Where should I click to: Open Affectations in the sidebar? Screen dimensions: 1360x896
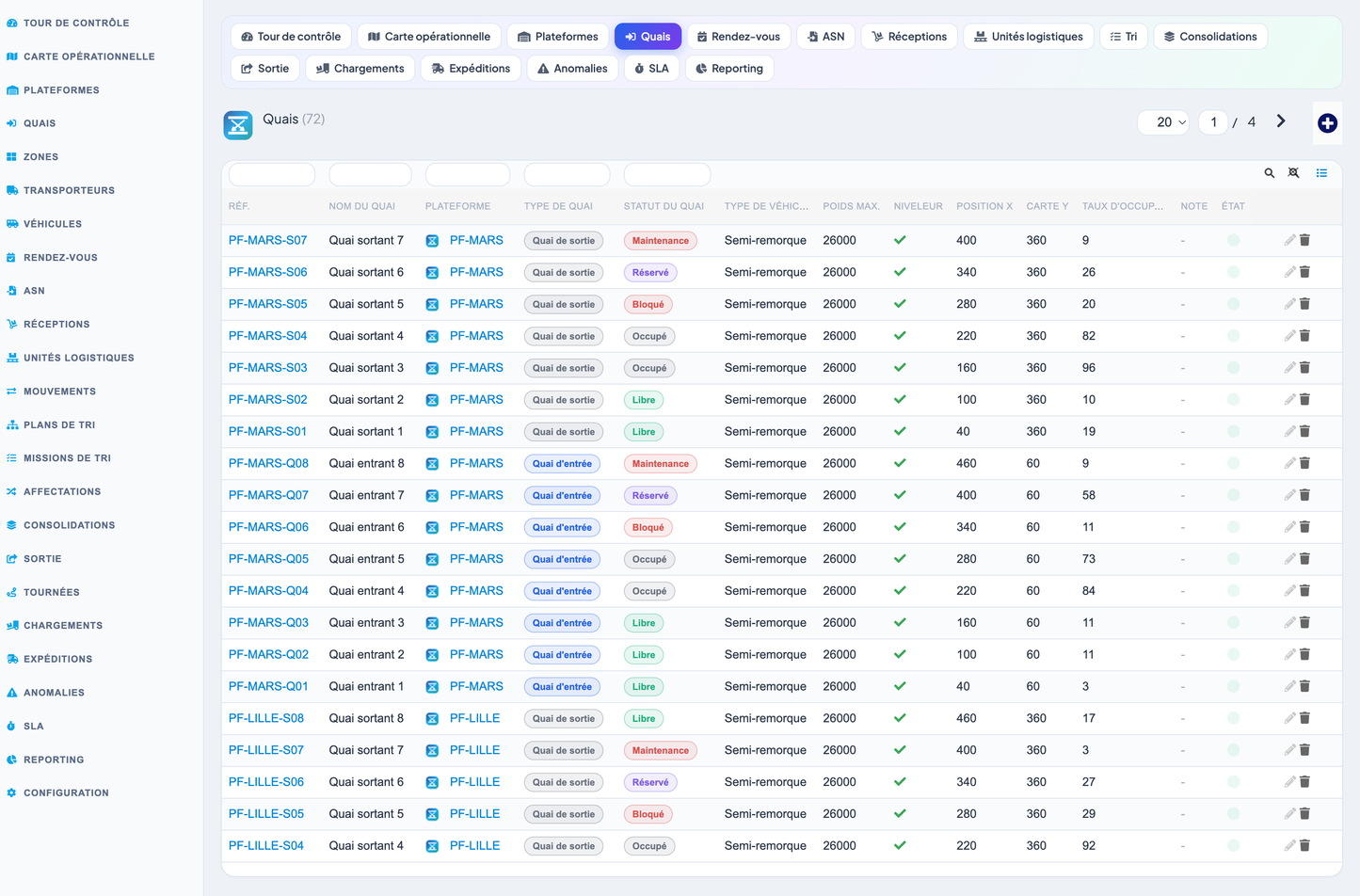(62, 492)
